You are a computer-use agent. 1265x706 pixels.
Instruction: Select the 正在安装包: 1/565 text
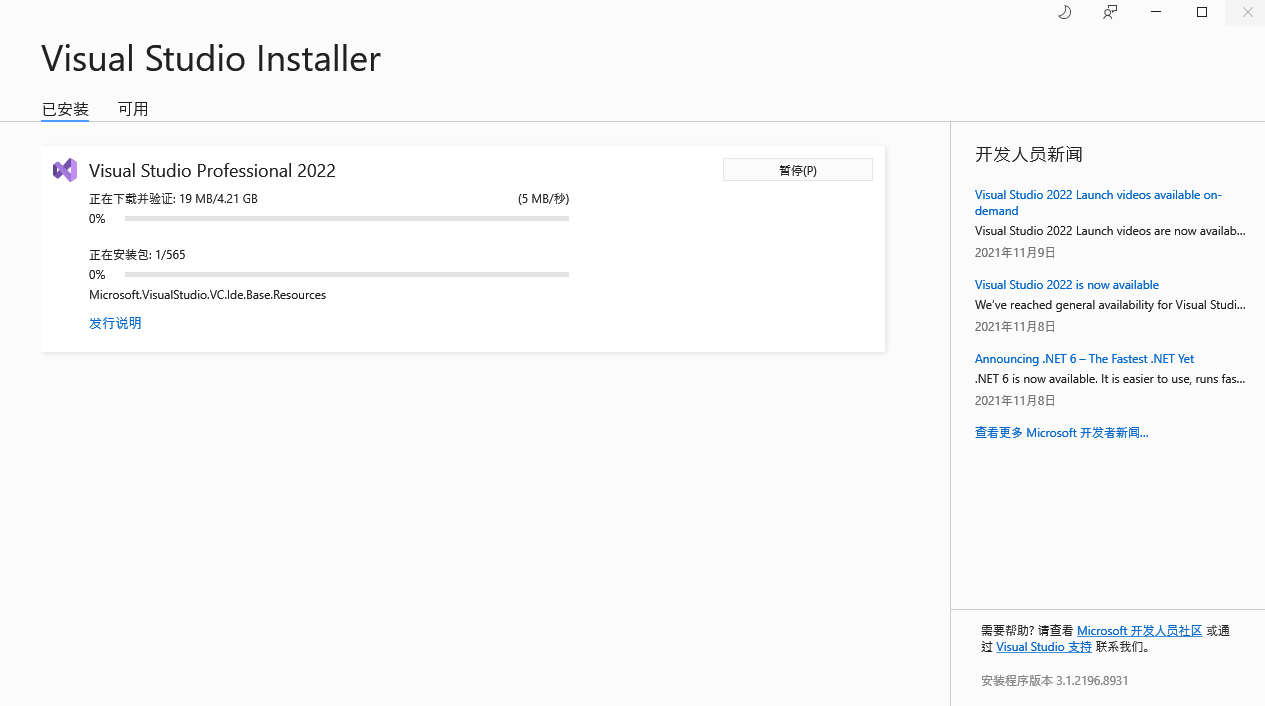(137, 254)
